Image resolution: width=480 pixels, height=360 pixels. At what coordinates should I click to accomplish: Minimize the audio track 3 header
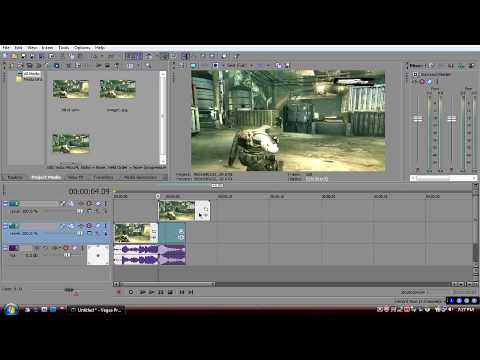tap(5, 248)
